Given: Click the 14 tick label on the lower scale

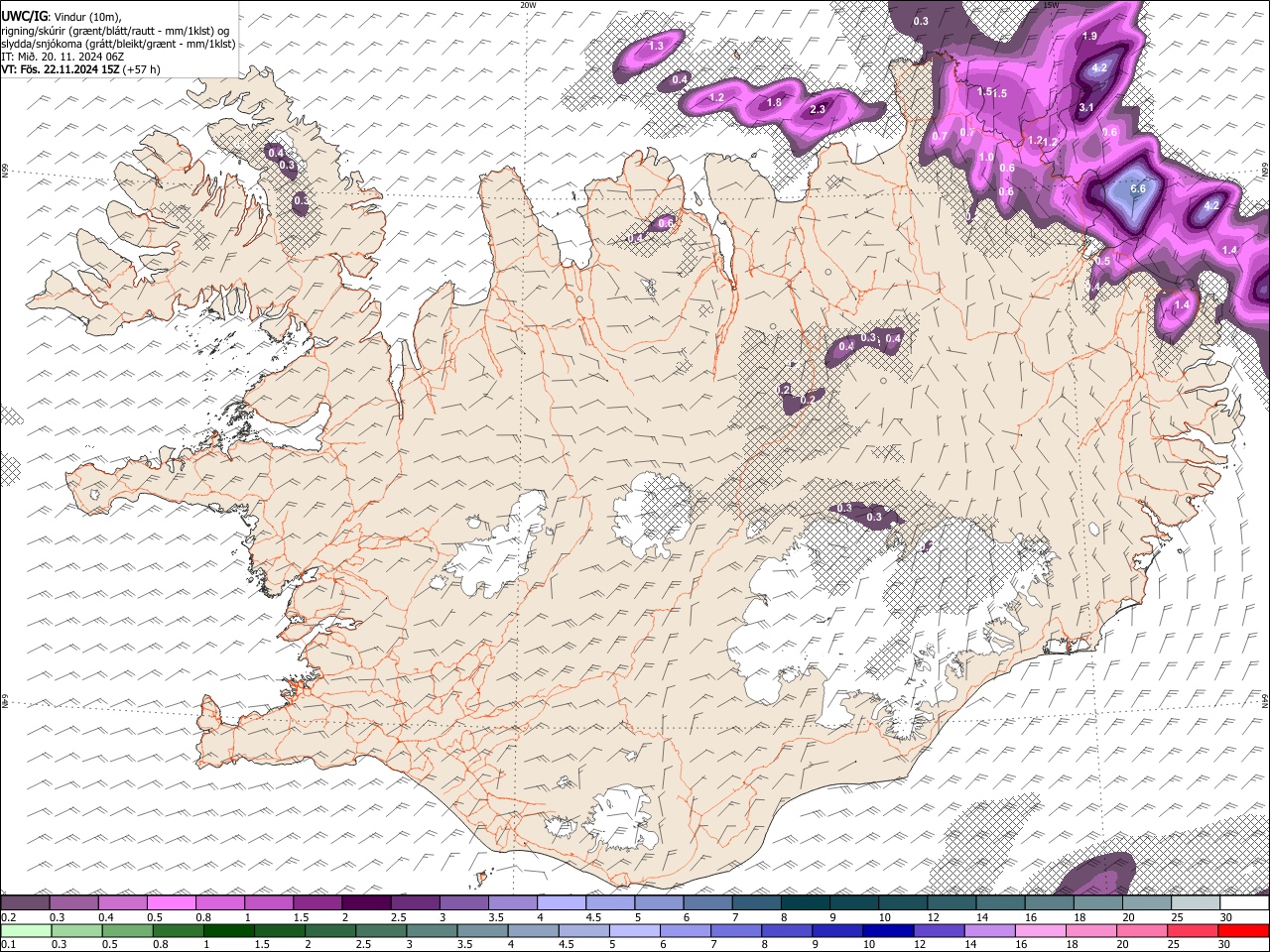Looking at the screenshot, I should 972,944.
